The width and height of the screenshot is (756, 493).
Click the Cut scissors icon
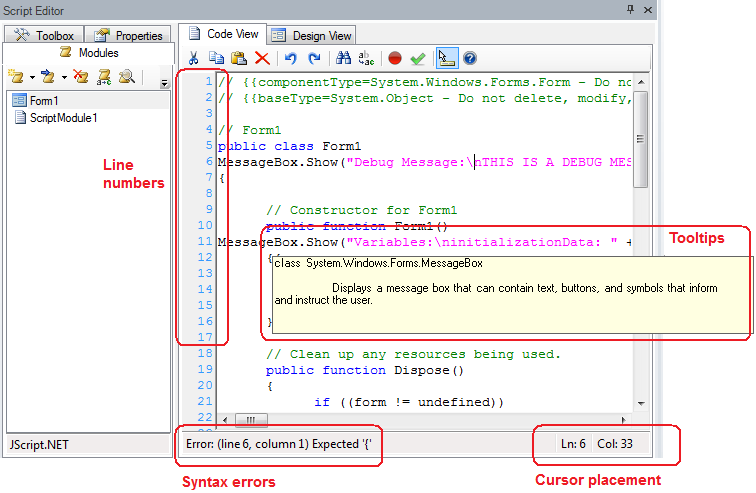[x=193, y=59]
